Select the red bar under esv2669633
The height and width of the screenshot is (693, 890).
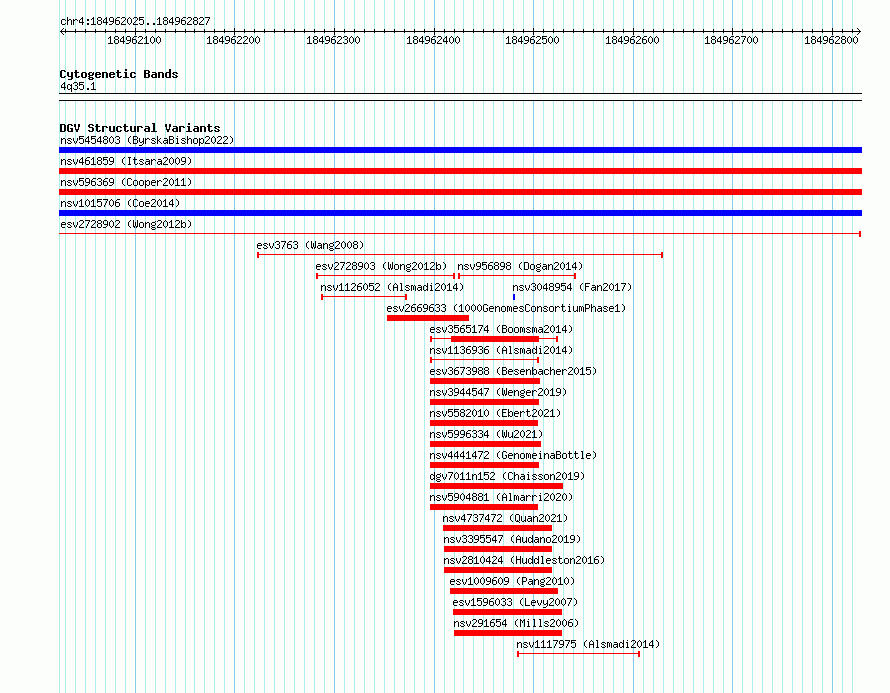click(428, 318)
